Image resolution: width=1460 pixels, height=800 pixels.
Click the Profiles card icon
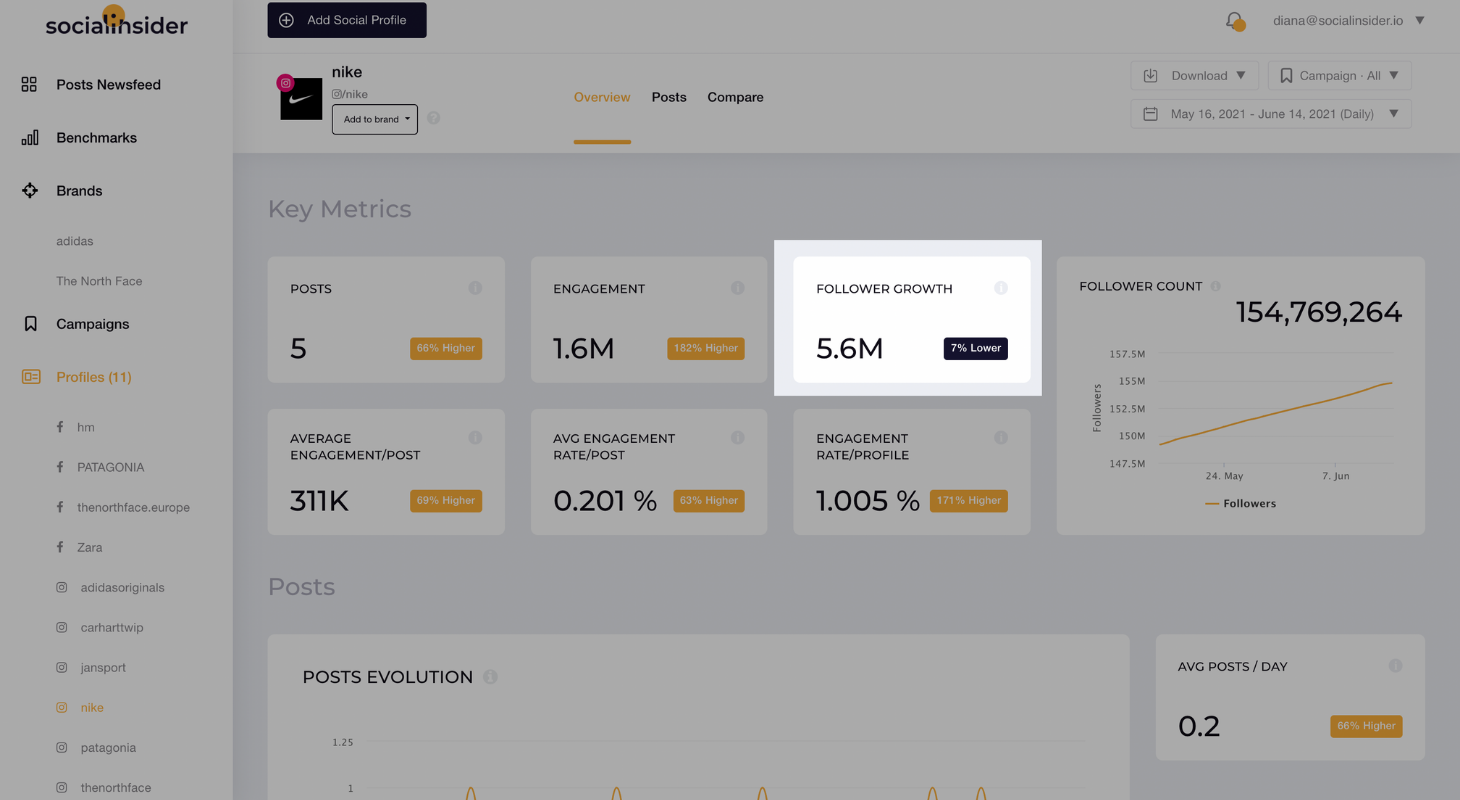[31, 377]
